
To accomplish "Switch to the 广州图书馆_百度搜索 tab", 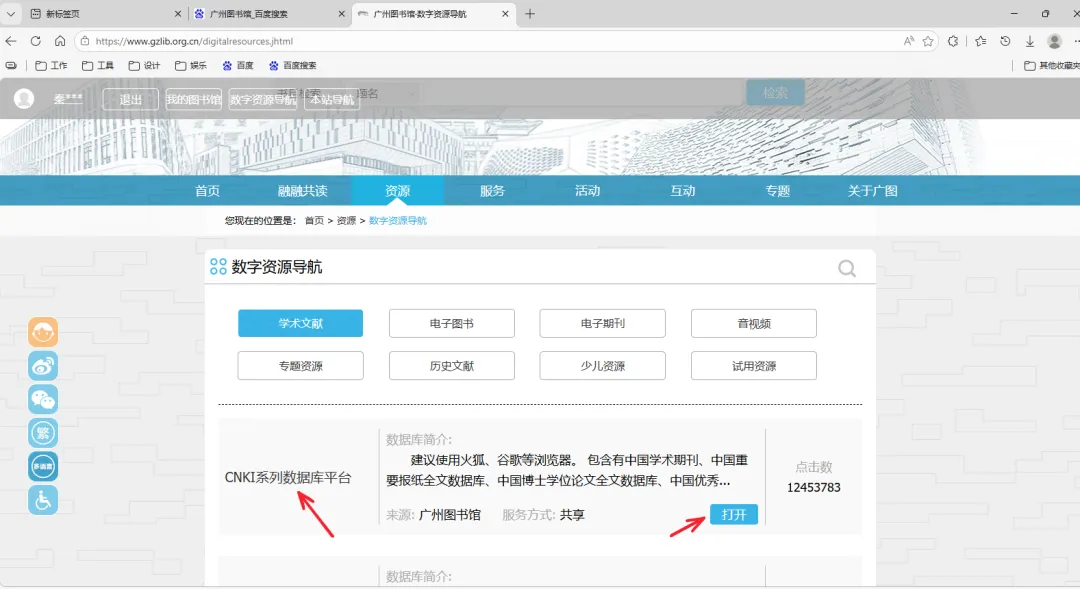I will tap(269, 14).
